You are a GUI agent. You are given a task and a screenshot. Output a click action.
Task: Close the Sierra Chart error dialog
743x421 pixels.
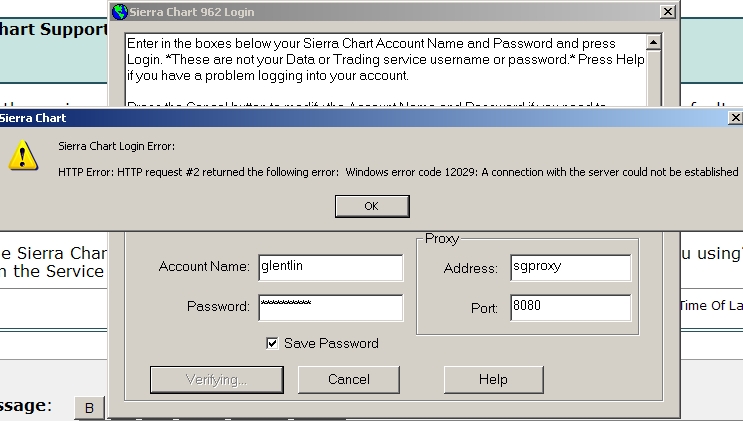point(735,117)
